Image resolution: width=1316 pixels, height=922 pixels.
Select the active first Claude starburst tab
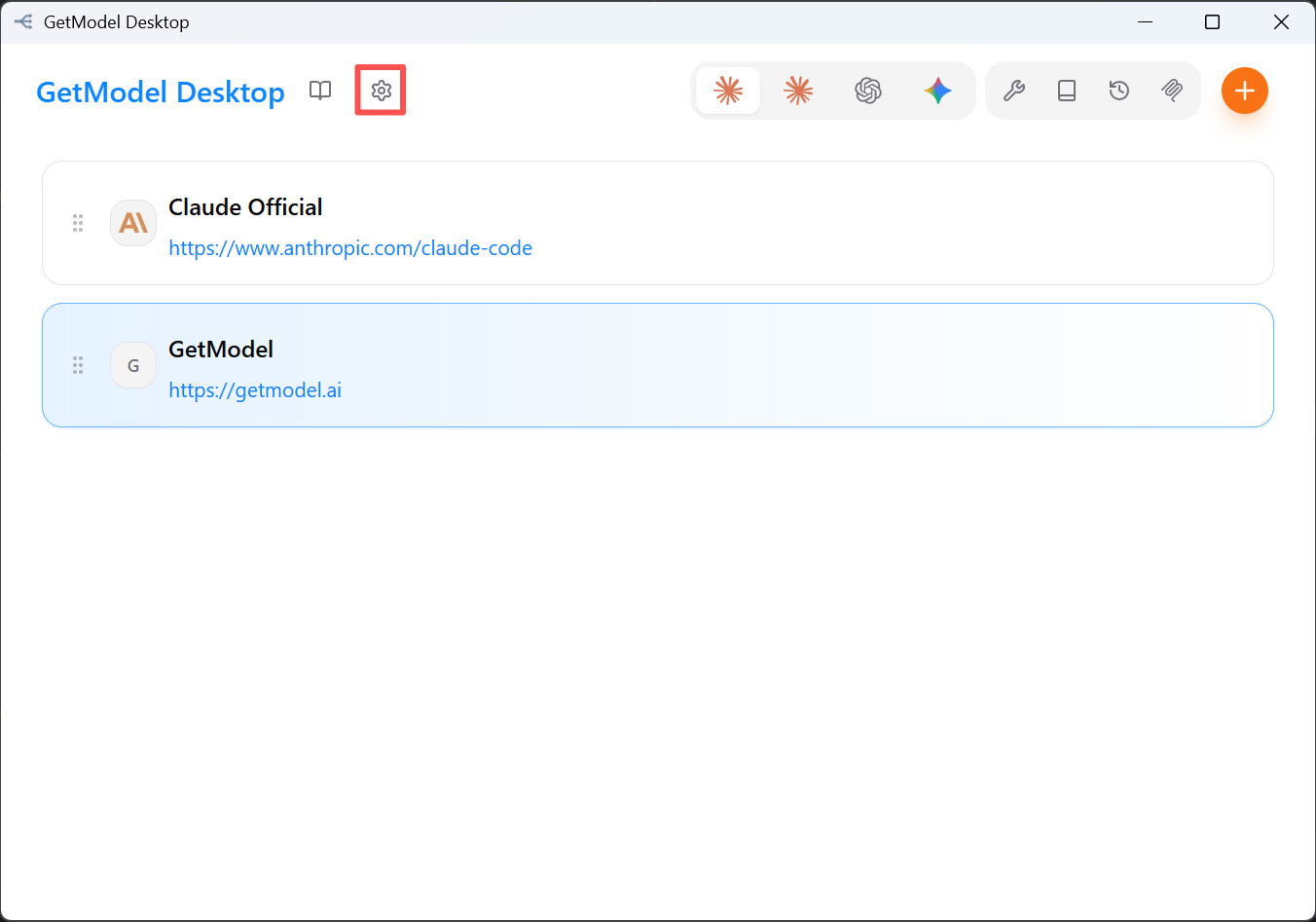[x=728, y=91]
